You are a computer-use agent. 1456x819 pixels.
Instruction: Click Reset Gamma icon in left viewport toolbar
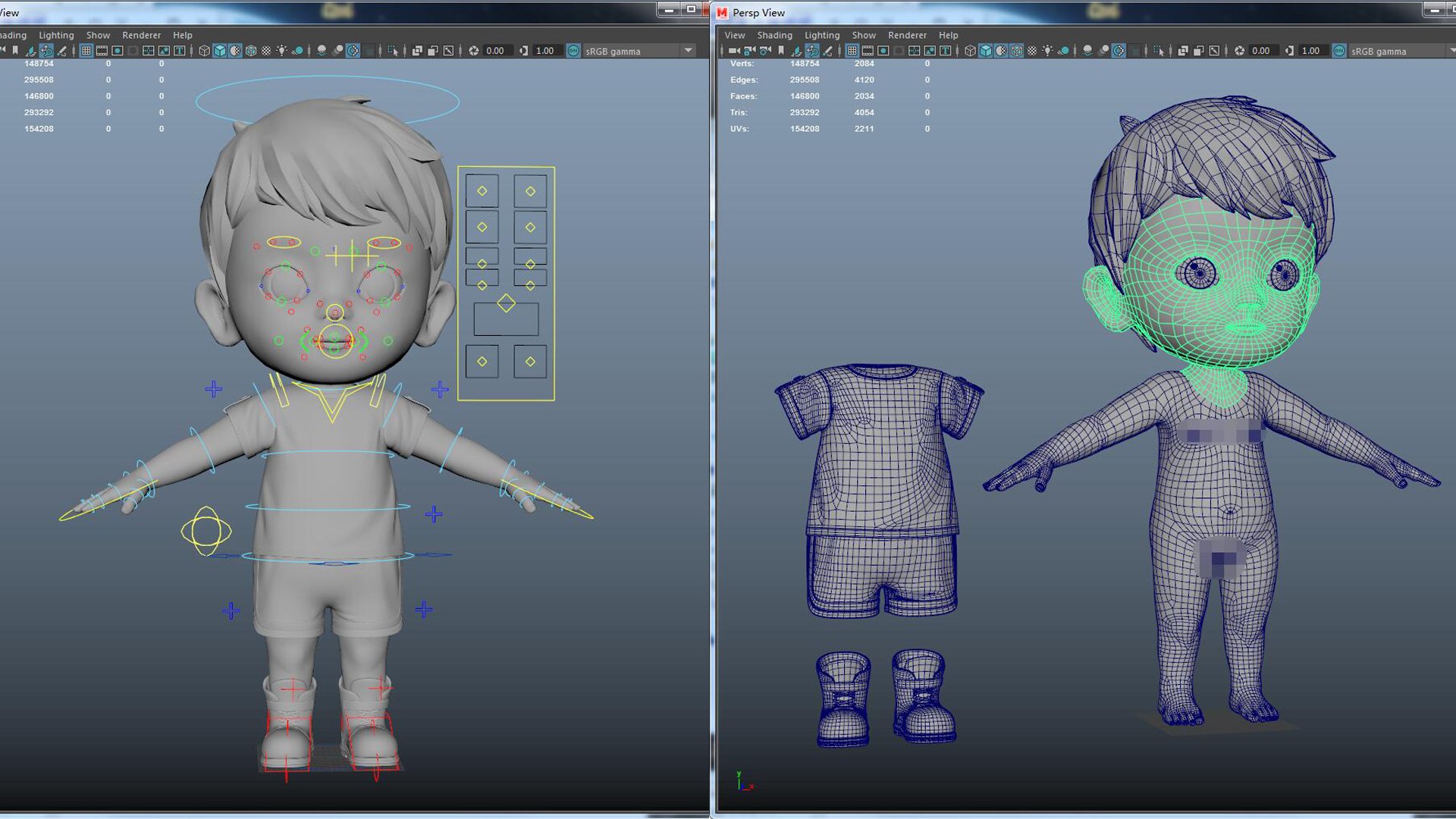tap(523, 51)
